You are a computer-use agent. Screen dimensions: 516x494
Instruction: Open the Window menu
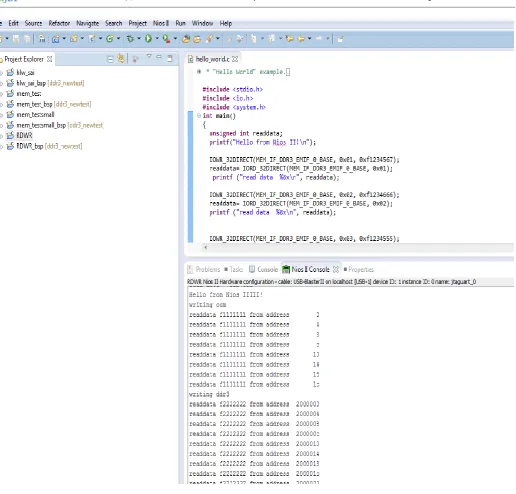coord(202,23)
